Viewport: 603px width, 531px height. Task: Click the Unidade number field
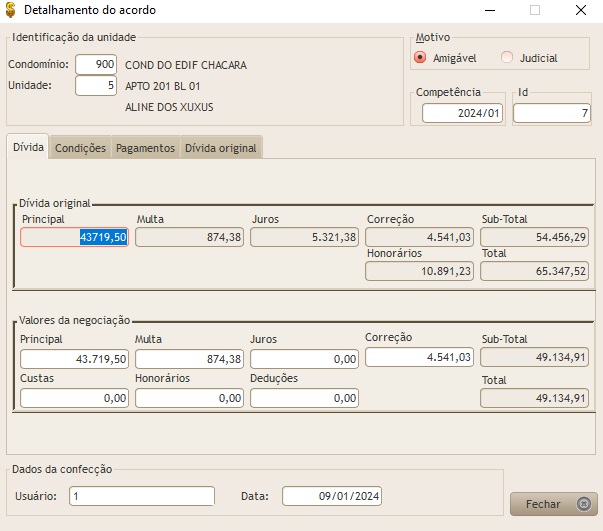96,86
